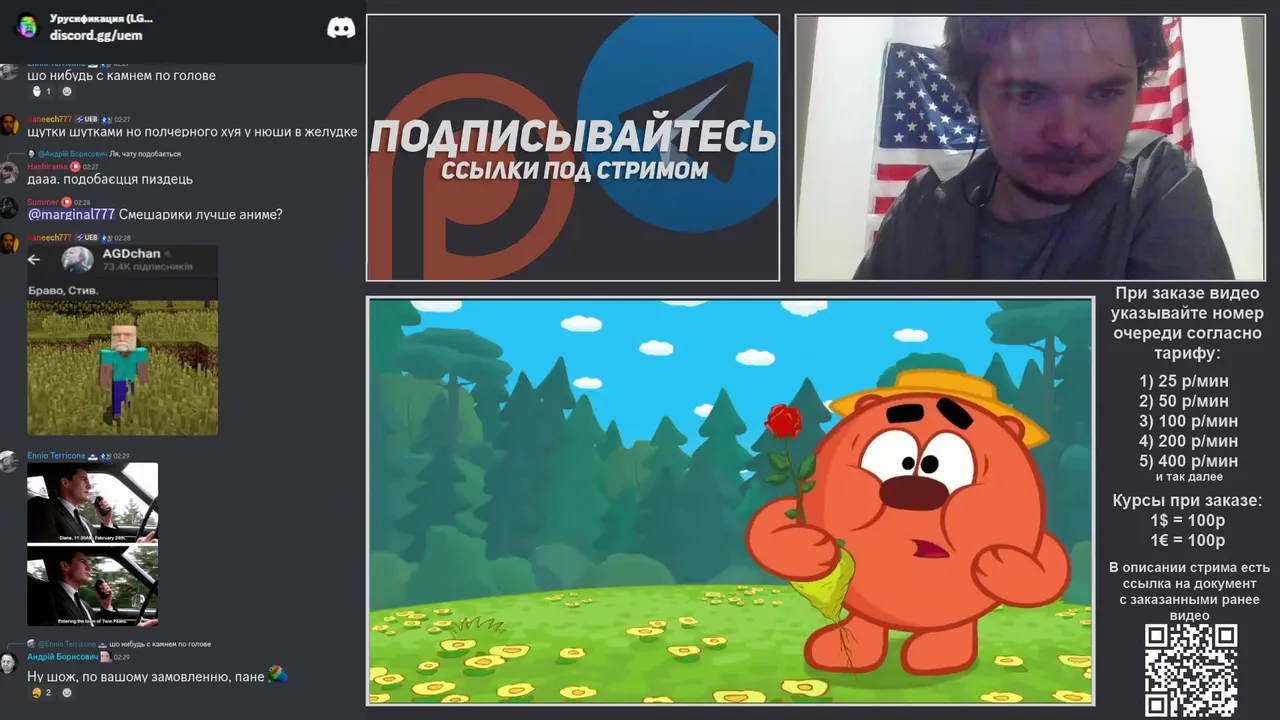Open Summer's avatar

(x=9, y=207)
